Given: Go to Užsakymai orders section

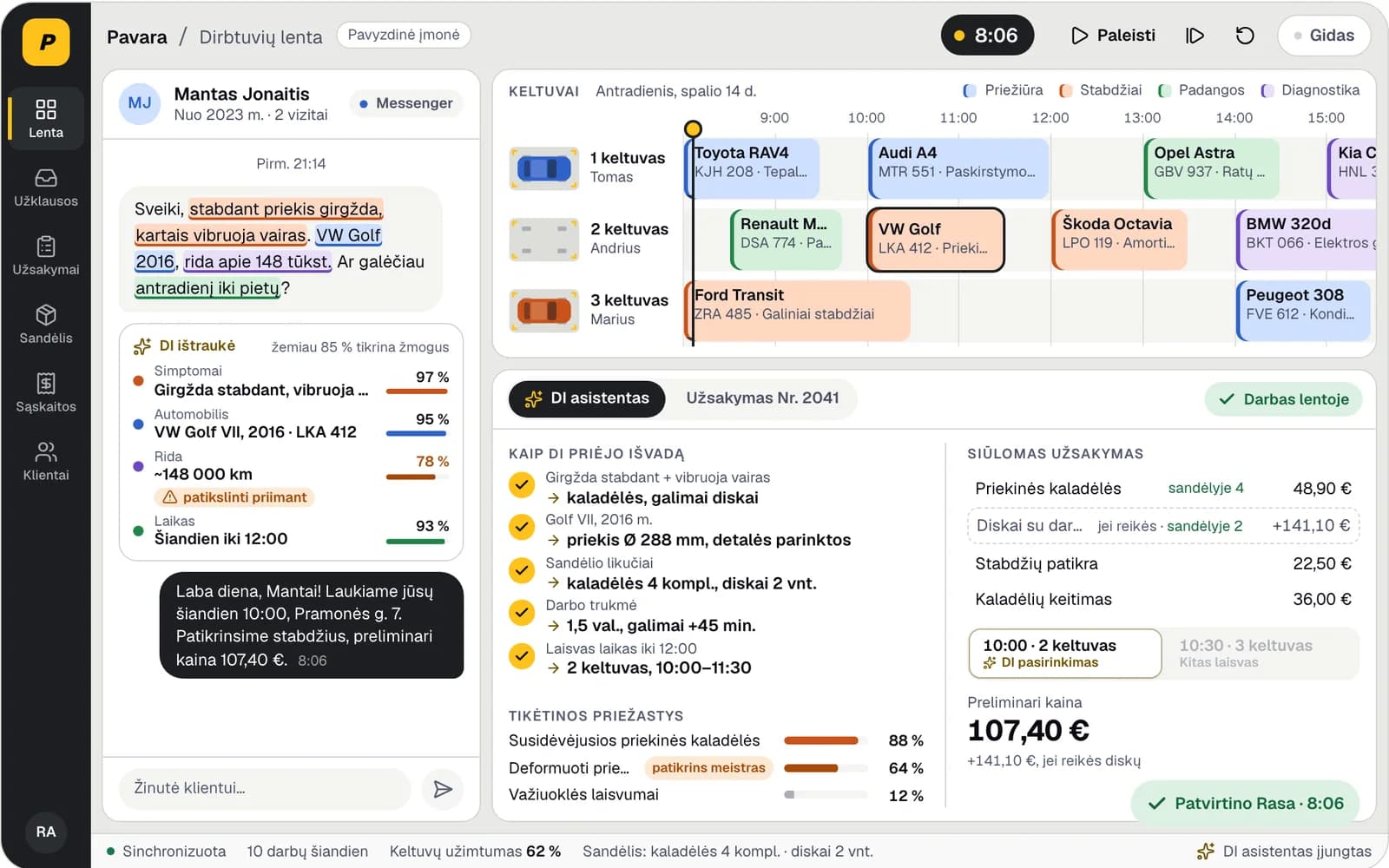Looking at the screenshot, I should [46, 255].
